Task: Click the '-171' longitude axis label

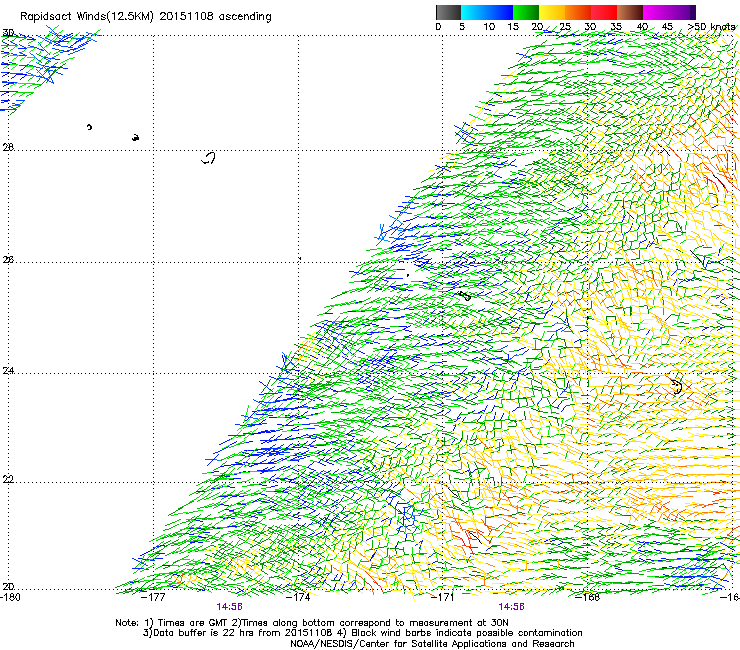Action: (443, 597)
